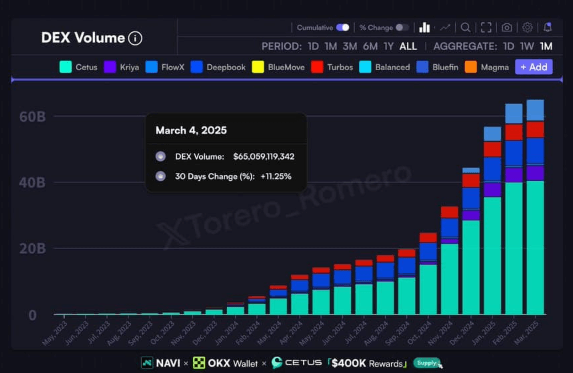Viewport: 573px width, 373px height.
Task: Toggle the Deepbook legend swatch
Action: 197,67
